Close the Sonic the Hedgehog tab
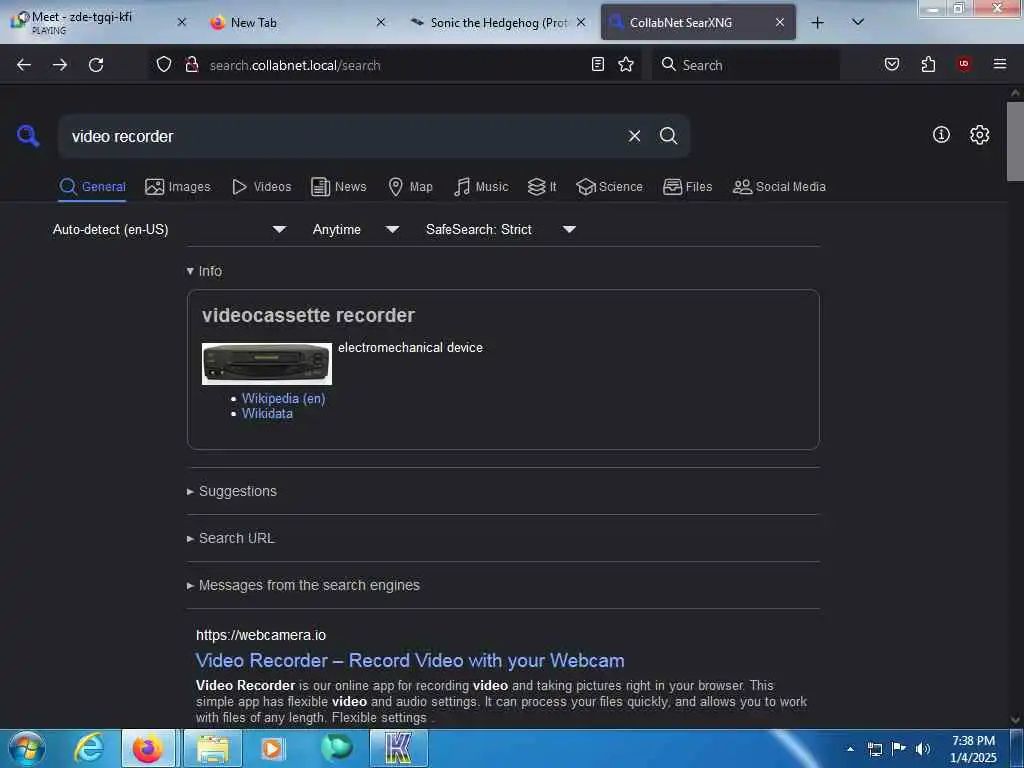1024x768 pixels. point(581,22)
